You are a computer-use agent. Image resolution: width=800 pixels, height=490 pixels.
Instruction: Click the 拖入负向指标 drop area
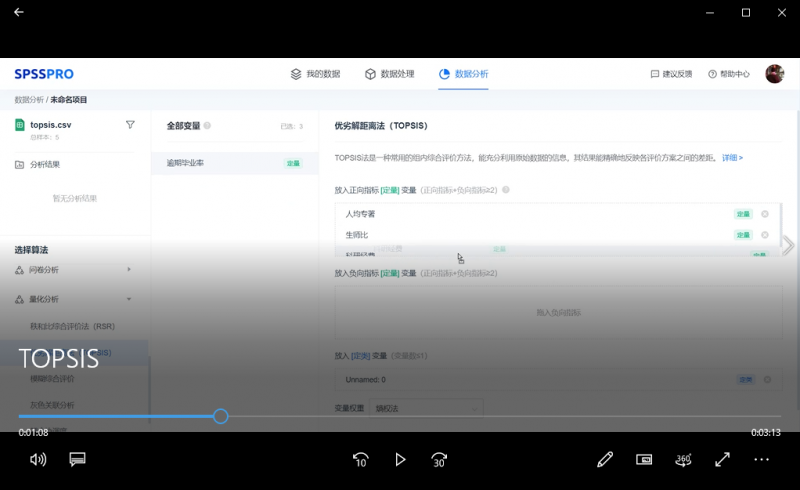tap(558, 312)
